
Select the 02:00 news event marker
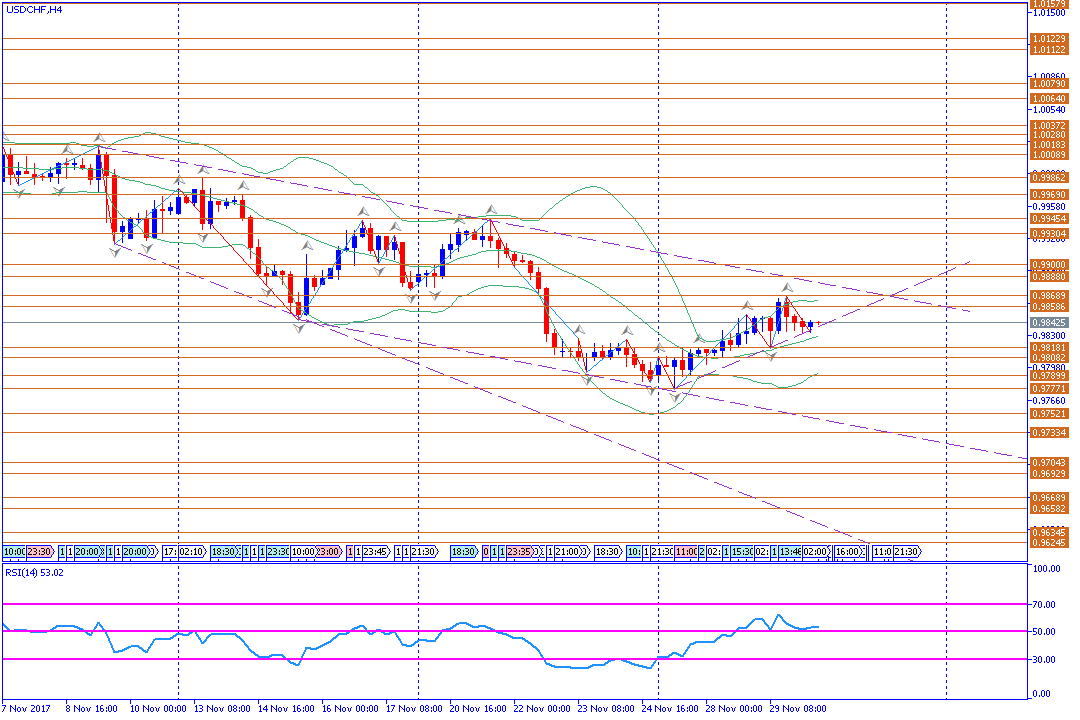(816, 552)
